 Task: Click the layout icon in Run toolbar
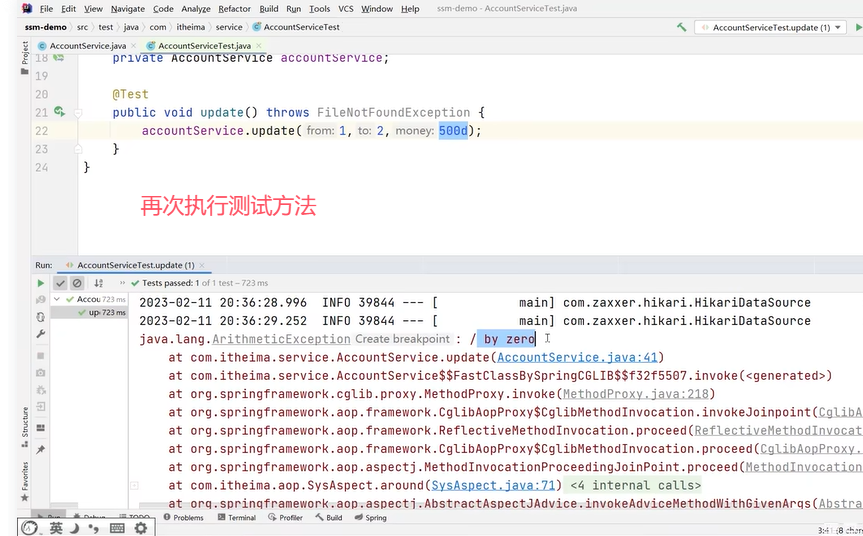(41, 428)
